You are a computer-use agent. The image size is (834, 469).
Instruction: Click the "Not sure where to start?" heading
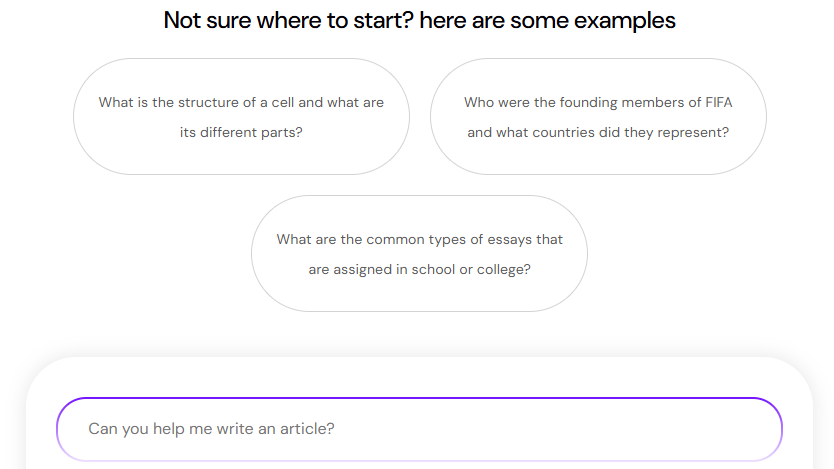(x=289, y=20)
